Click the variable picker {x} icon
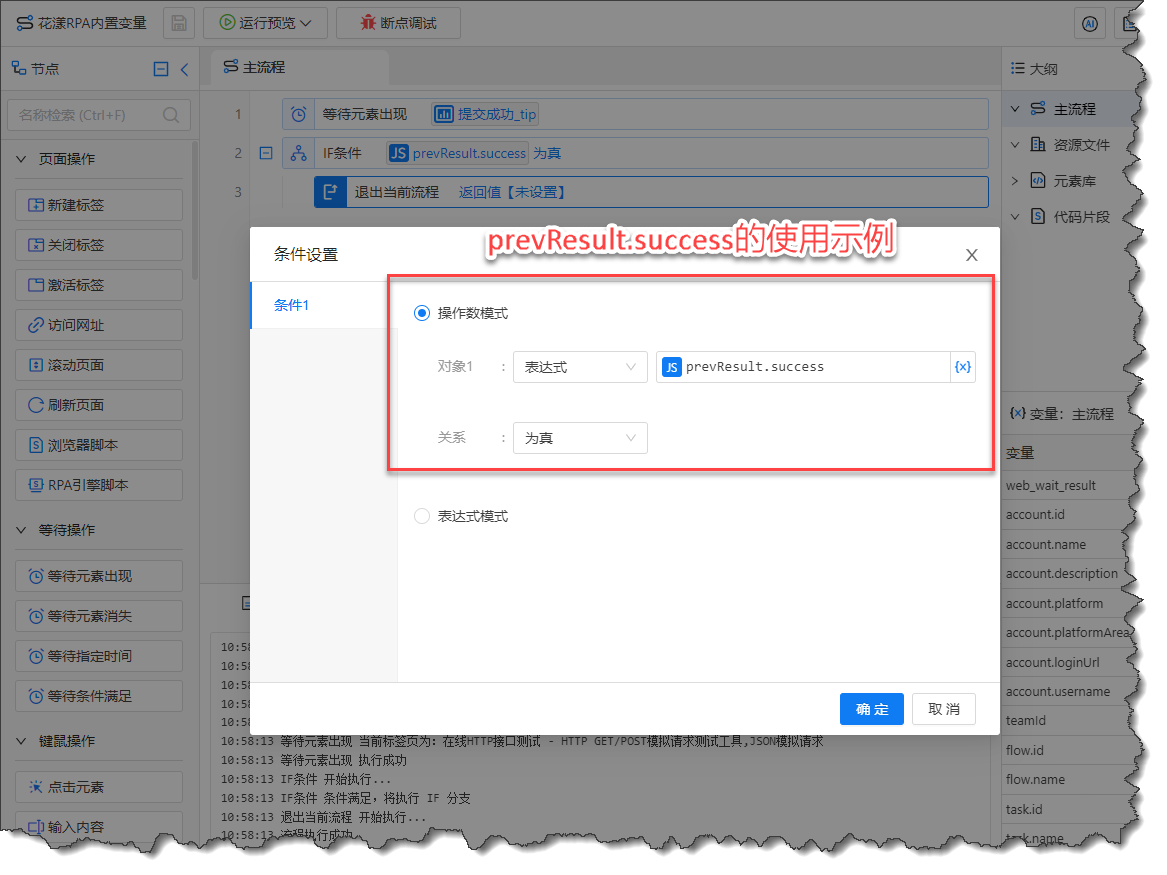The width and height of the screenshot is (1167, 875). point(962,367)
